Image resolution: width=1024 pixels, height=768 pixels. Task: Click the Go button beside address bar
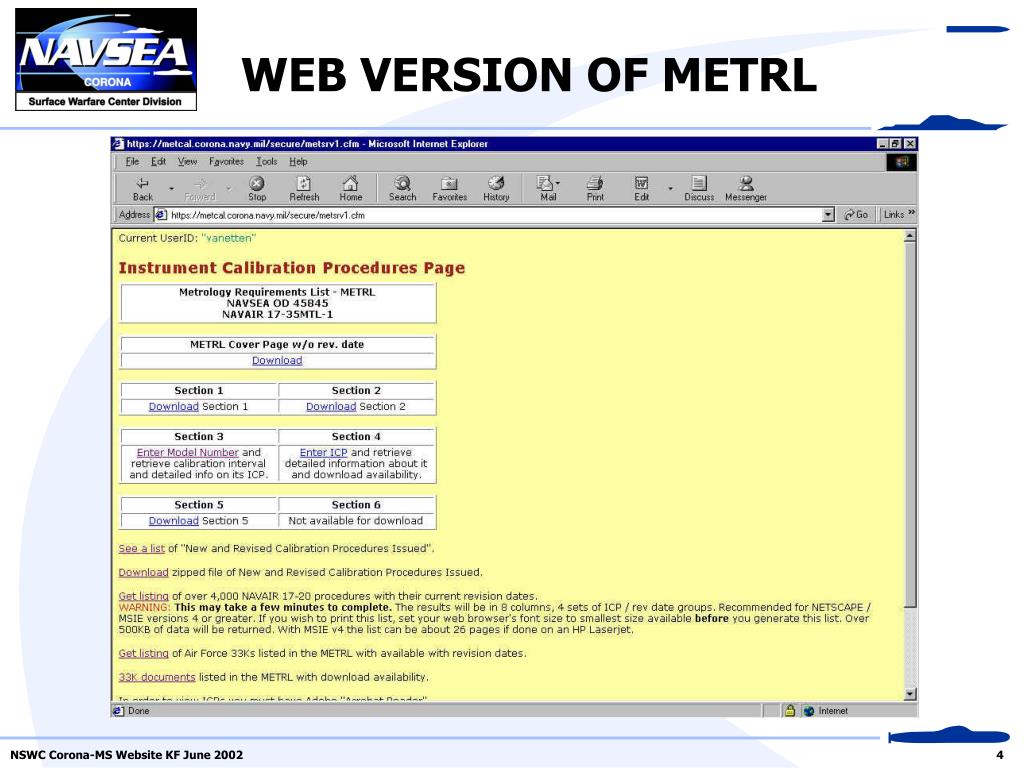point(856,214)
